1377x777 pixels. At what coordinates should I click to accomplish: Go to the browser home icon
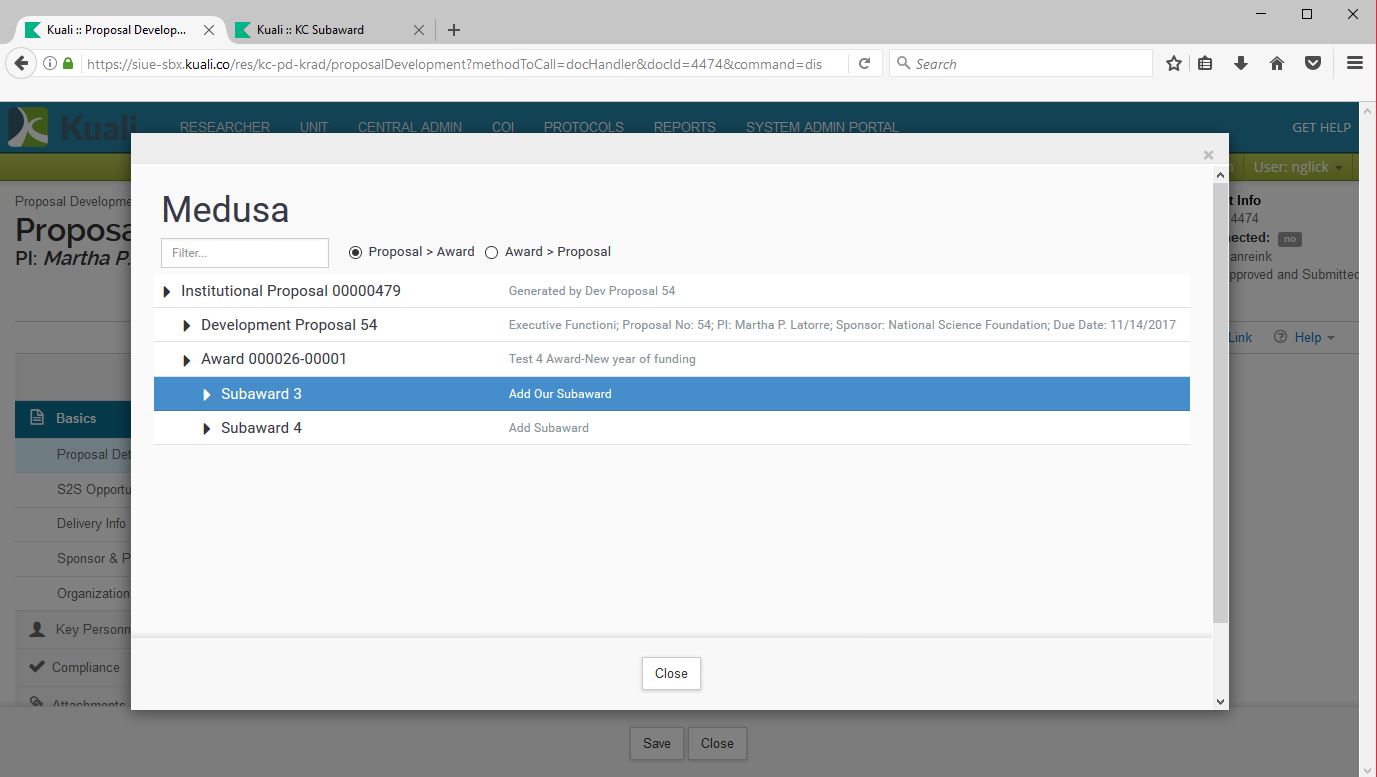(x=1277, y=64)
